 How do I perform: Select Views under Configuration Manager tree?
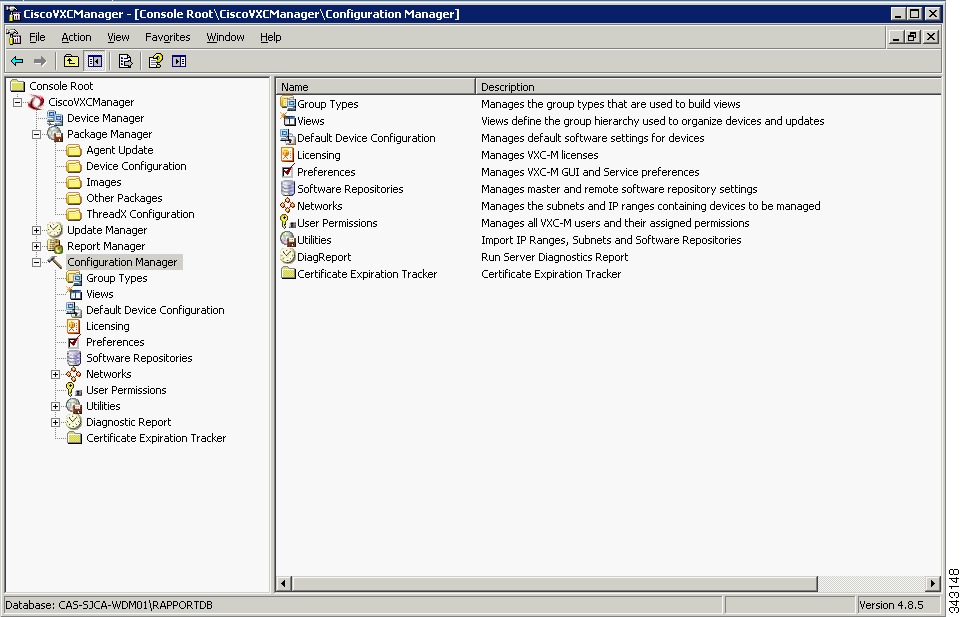click(x=99, y=294)
